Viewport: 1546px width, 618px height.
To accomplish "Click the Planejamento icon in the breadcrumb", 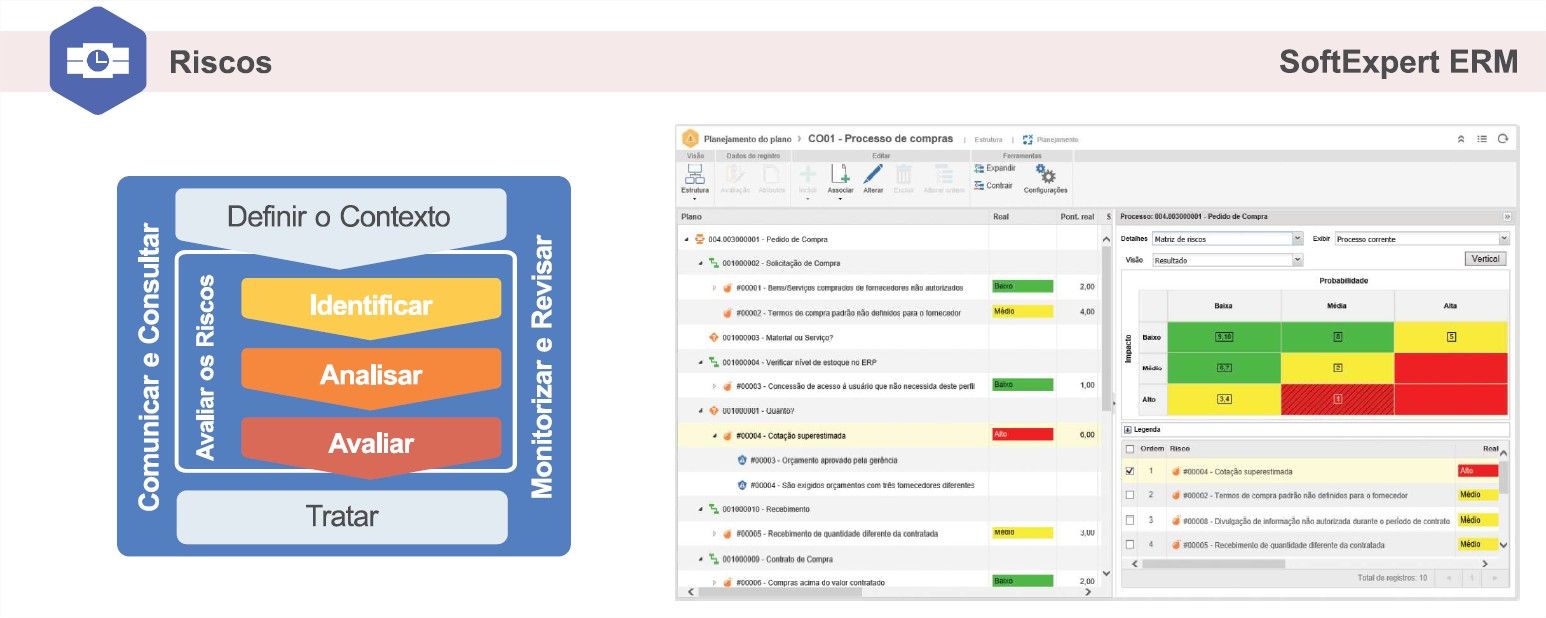I will pyautogui.click(x=1028, y=140).
